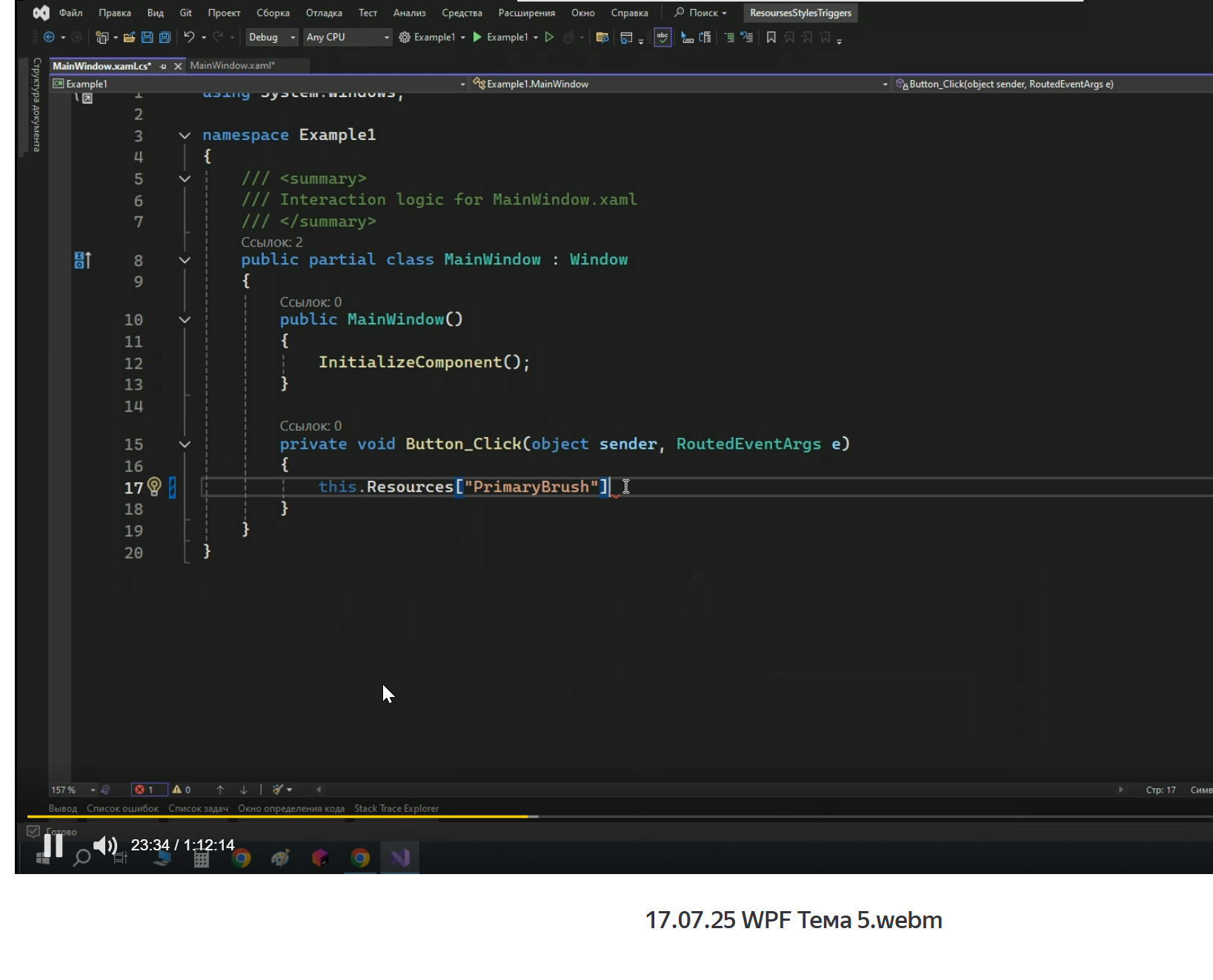The height and width of the screenshot is (980, 1213).
Task: Click the go to previous issue up arrow
Action: 220,790
